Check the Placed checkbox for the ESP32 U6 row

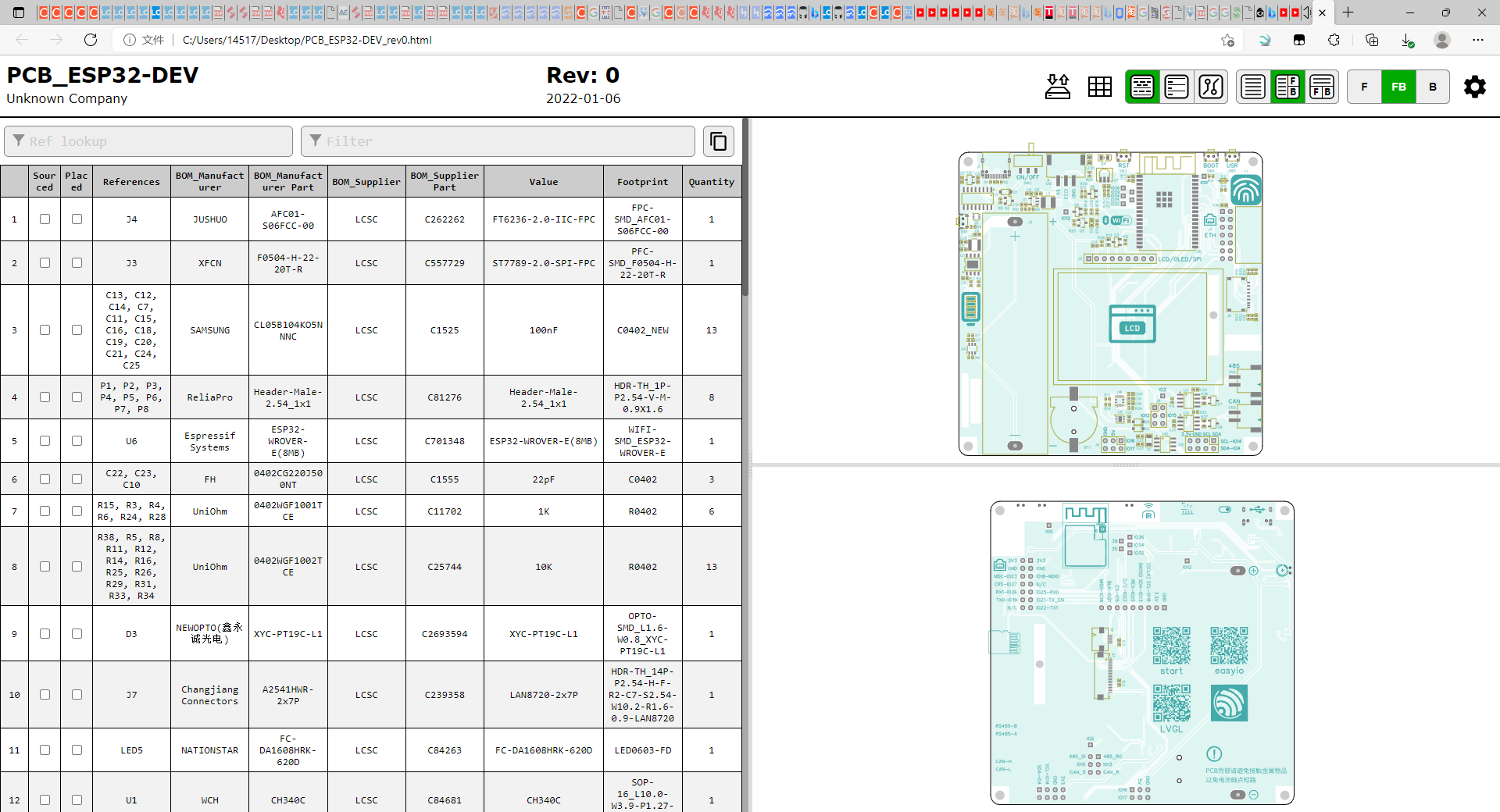tap(76, 441)
